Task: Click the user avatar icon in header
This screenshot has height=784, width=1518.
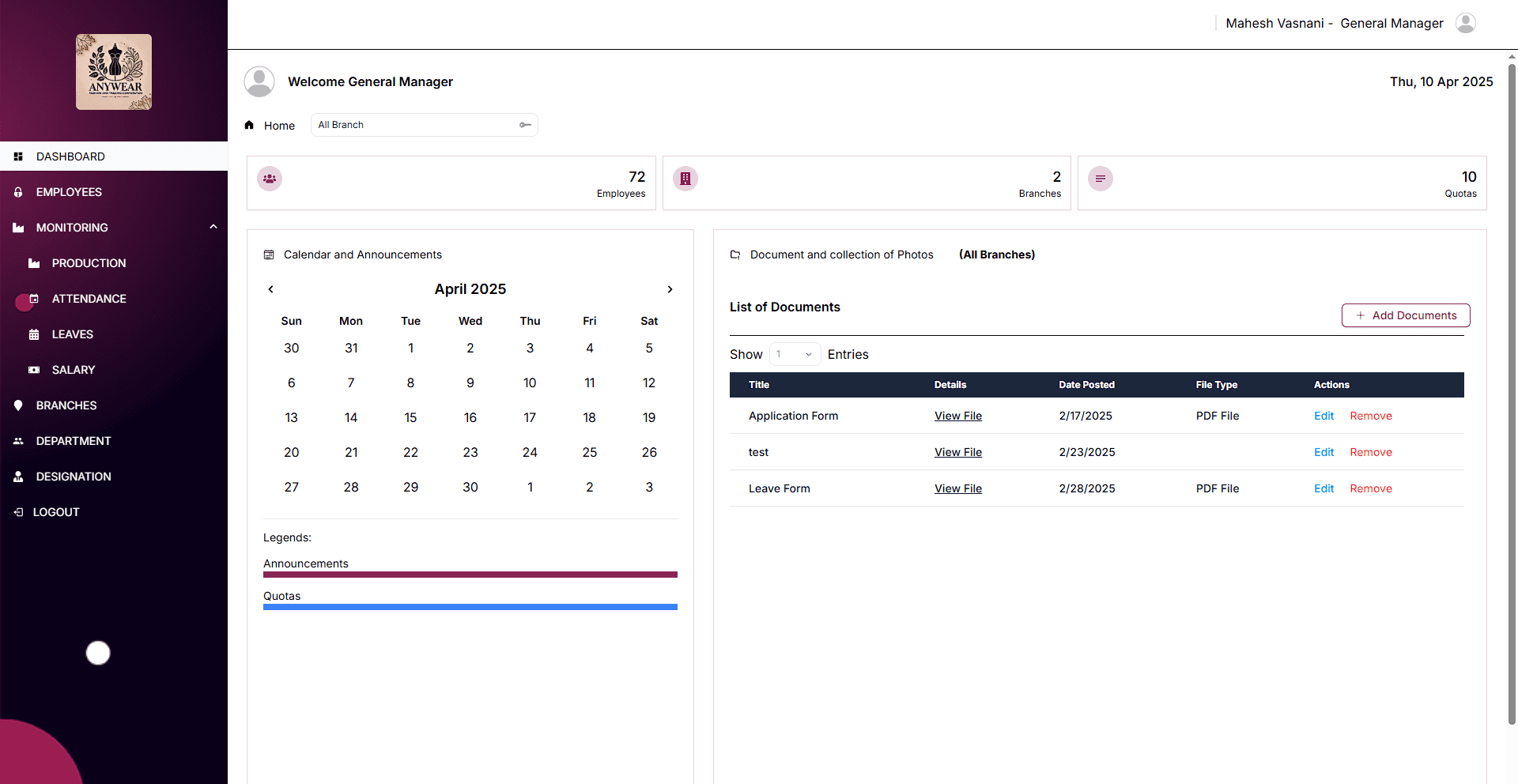Action: [x=1466, y=23]
